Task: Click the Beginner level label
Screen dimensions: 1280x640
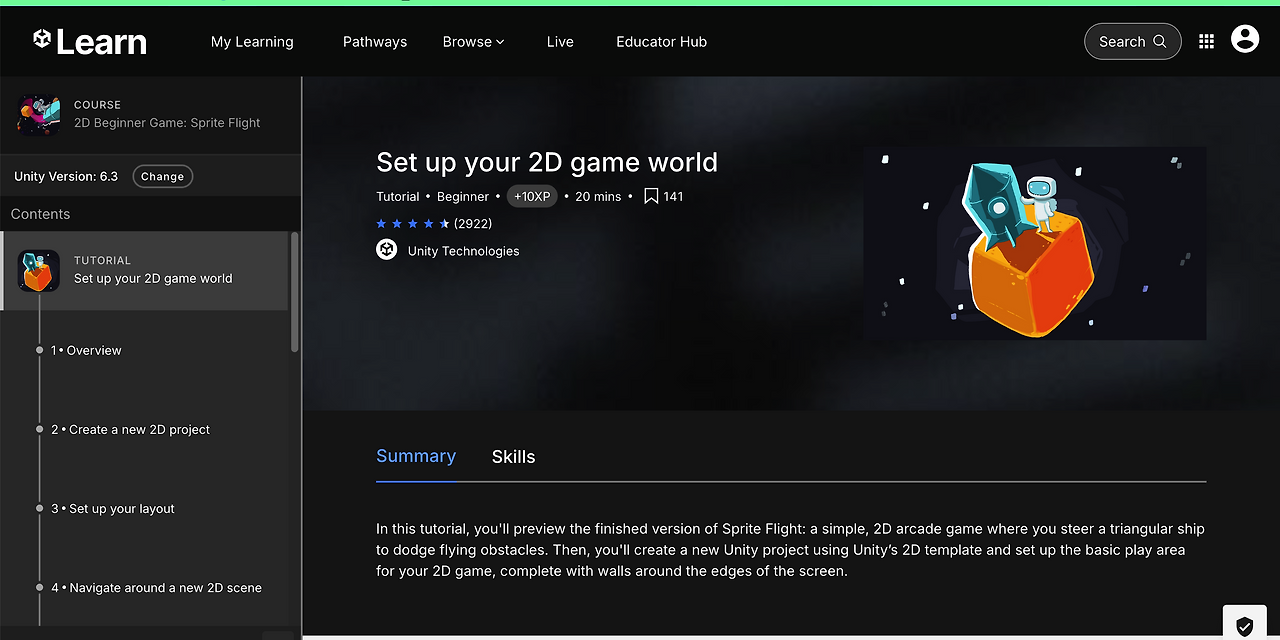Action: tap(463, 196)
